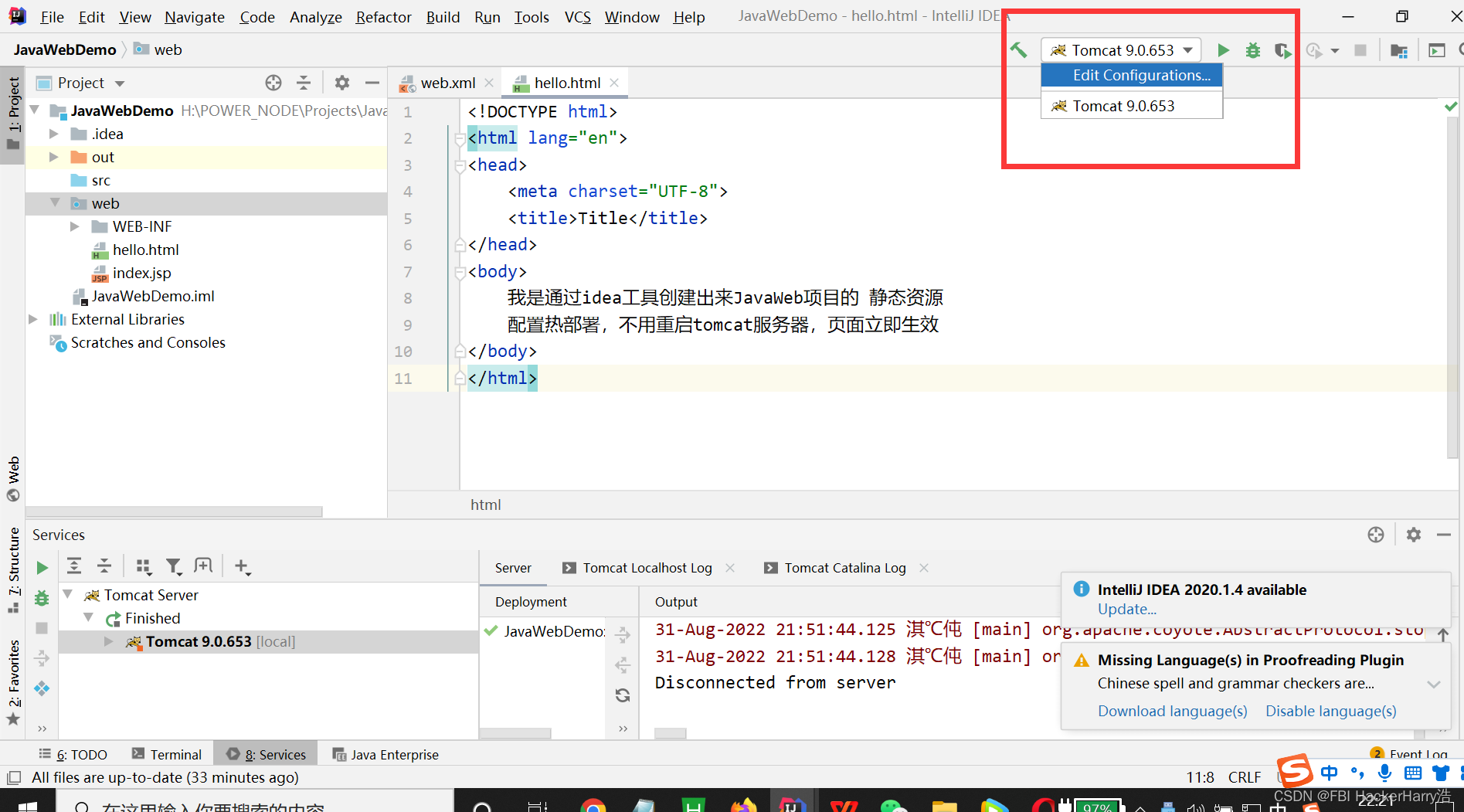This screenshot has width=1464, height=812.
Task: Open the Terminal tool window tab
Action: pyautogui.click(x=167, y=754)
